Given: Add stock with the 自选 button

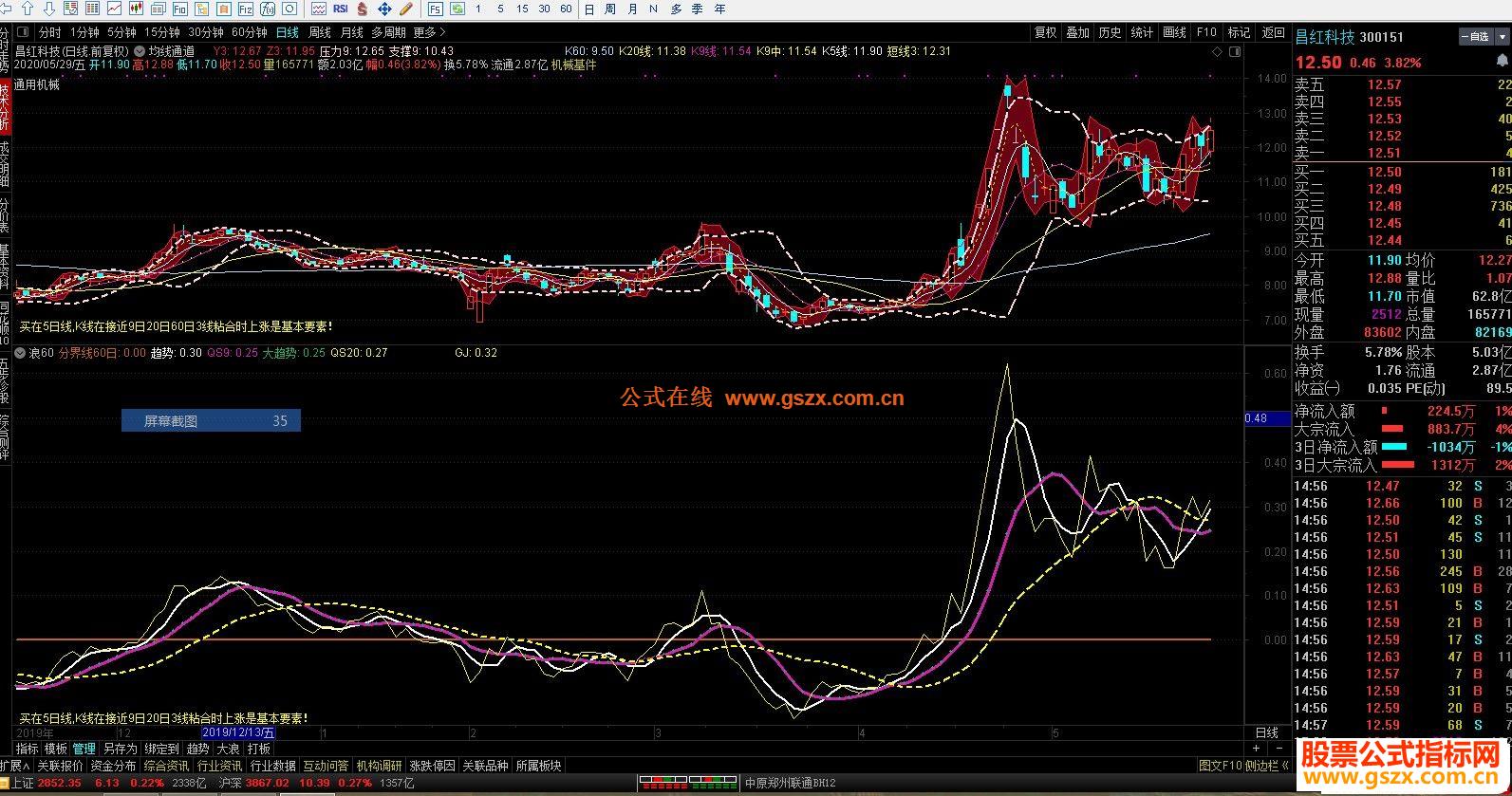Looking at the screenshot, I should [1478, 37].
